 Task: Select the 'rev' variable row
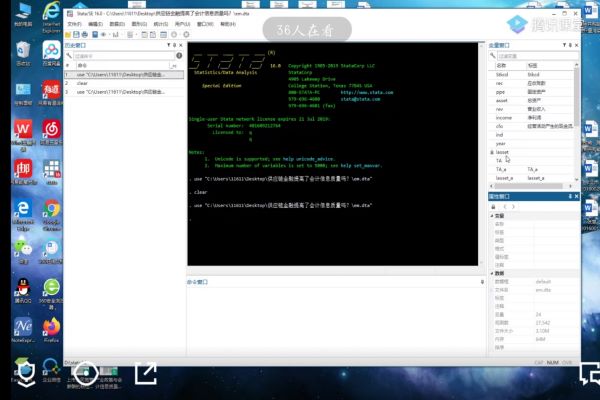click(532, 109)
